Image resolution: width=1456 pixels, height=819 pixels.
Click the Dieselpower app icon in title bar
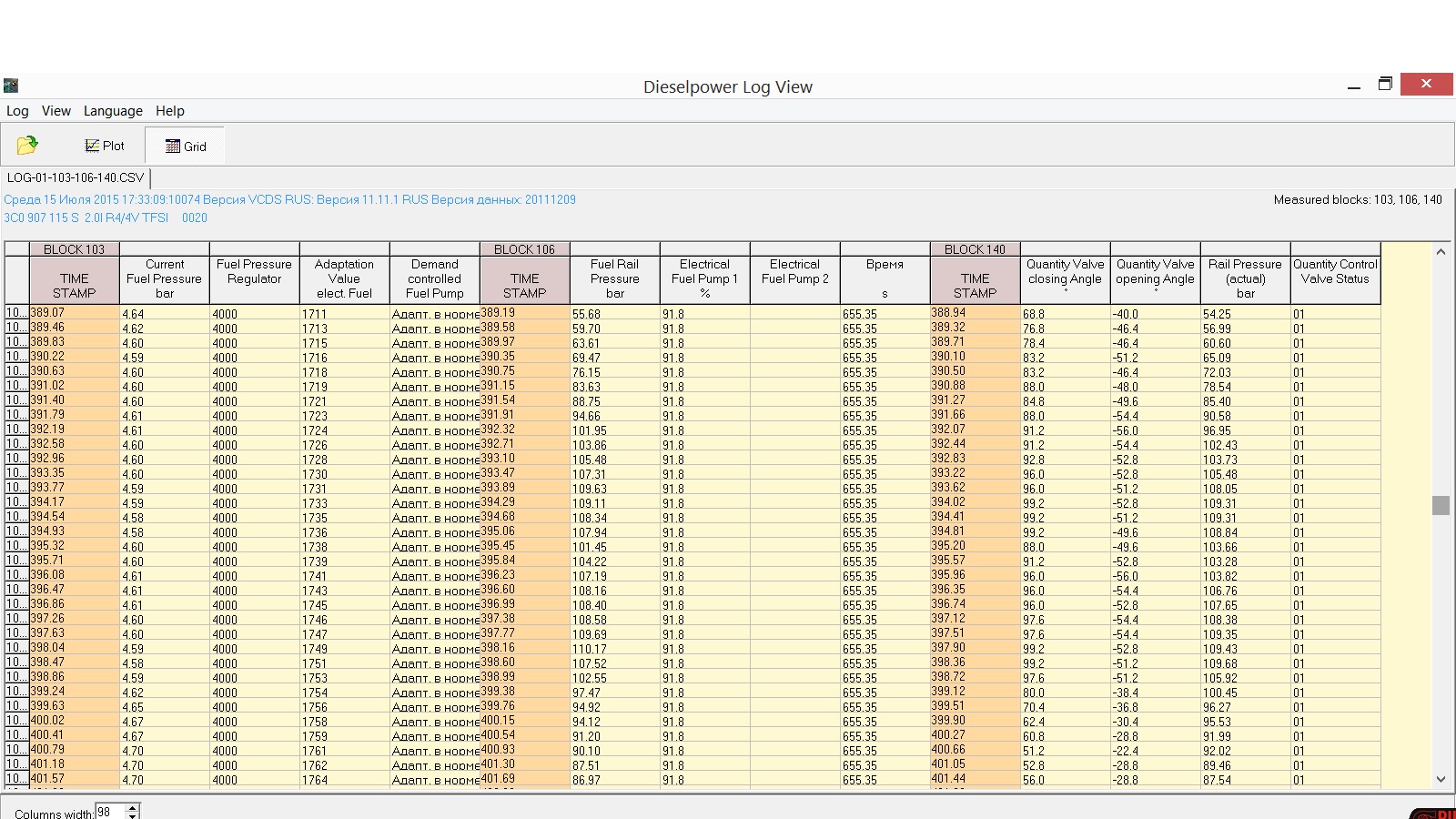(x=11, y=86)
